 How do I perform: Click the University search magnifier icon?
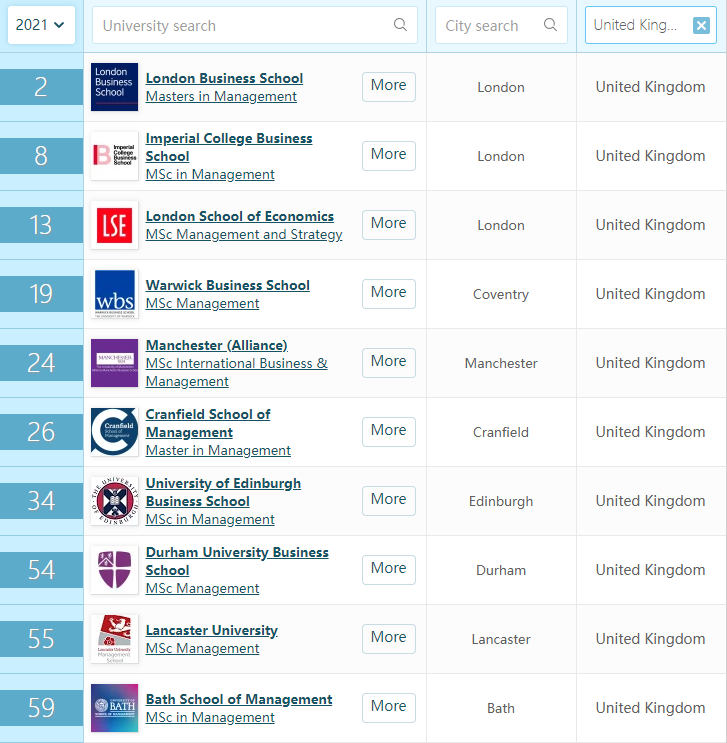pos(400,25)
